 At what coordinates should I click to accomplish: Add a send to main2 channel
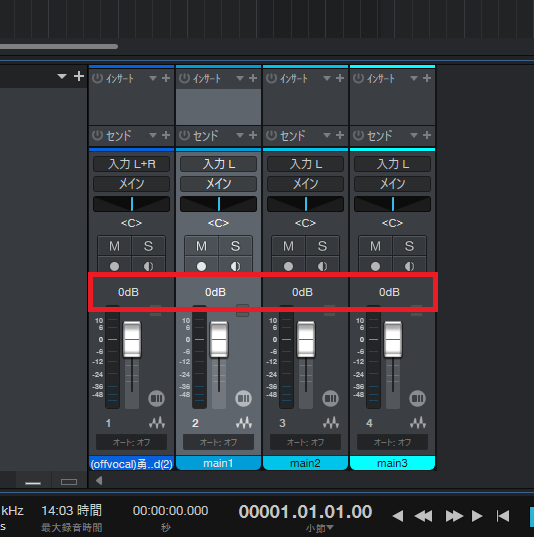[x=340, y=135]
